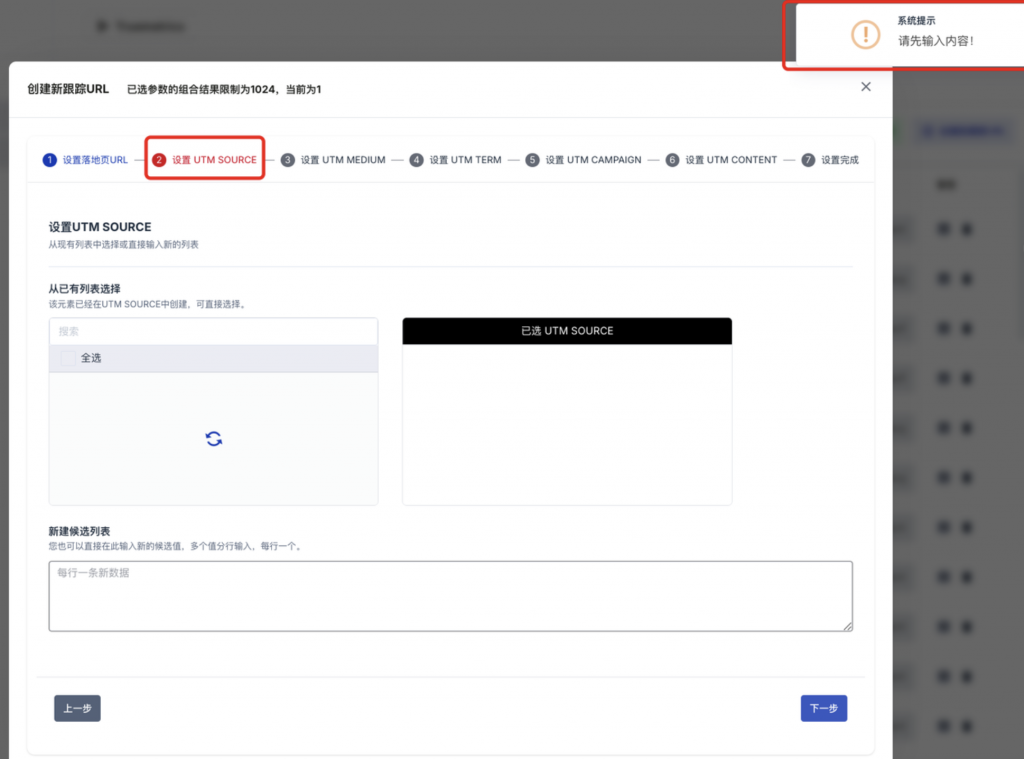Switch to step 5 设置 UTM CAMPAIGN
The height and width of the screenshot is (759, 1024).
pos(584,160)
